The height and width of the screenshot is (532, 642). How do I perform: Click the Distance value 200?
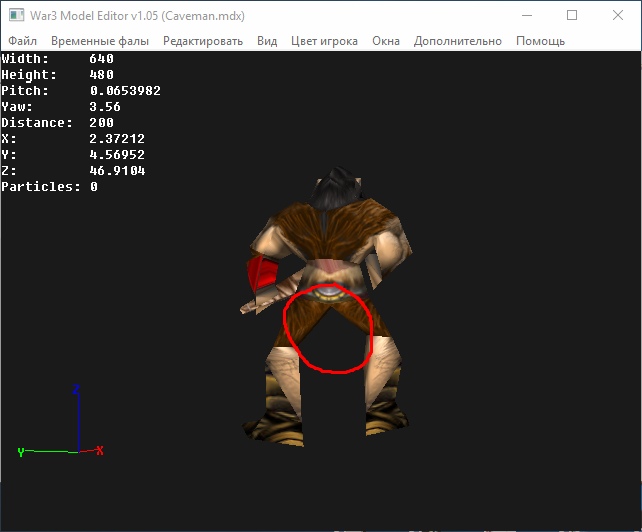[102, 122]
